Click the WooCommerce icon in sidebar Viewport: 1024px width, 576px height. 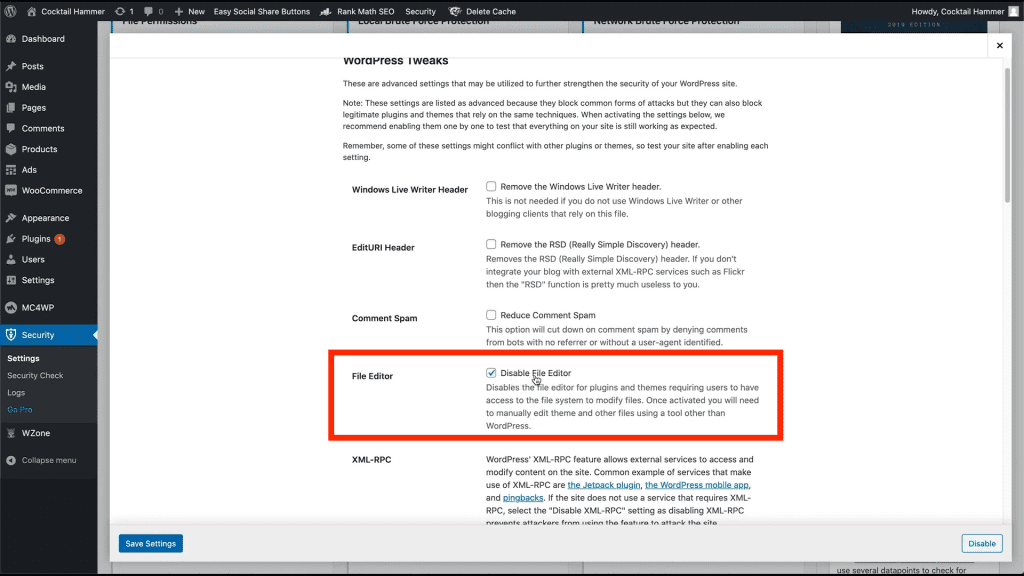pyautogui.click(x=11, y=191)
